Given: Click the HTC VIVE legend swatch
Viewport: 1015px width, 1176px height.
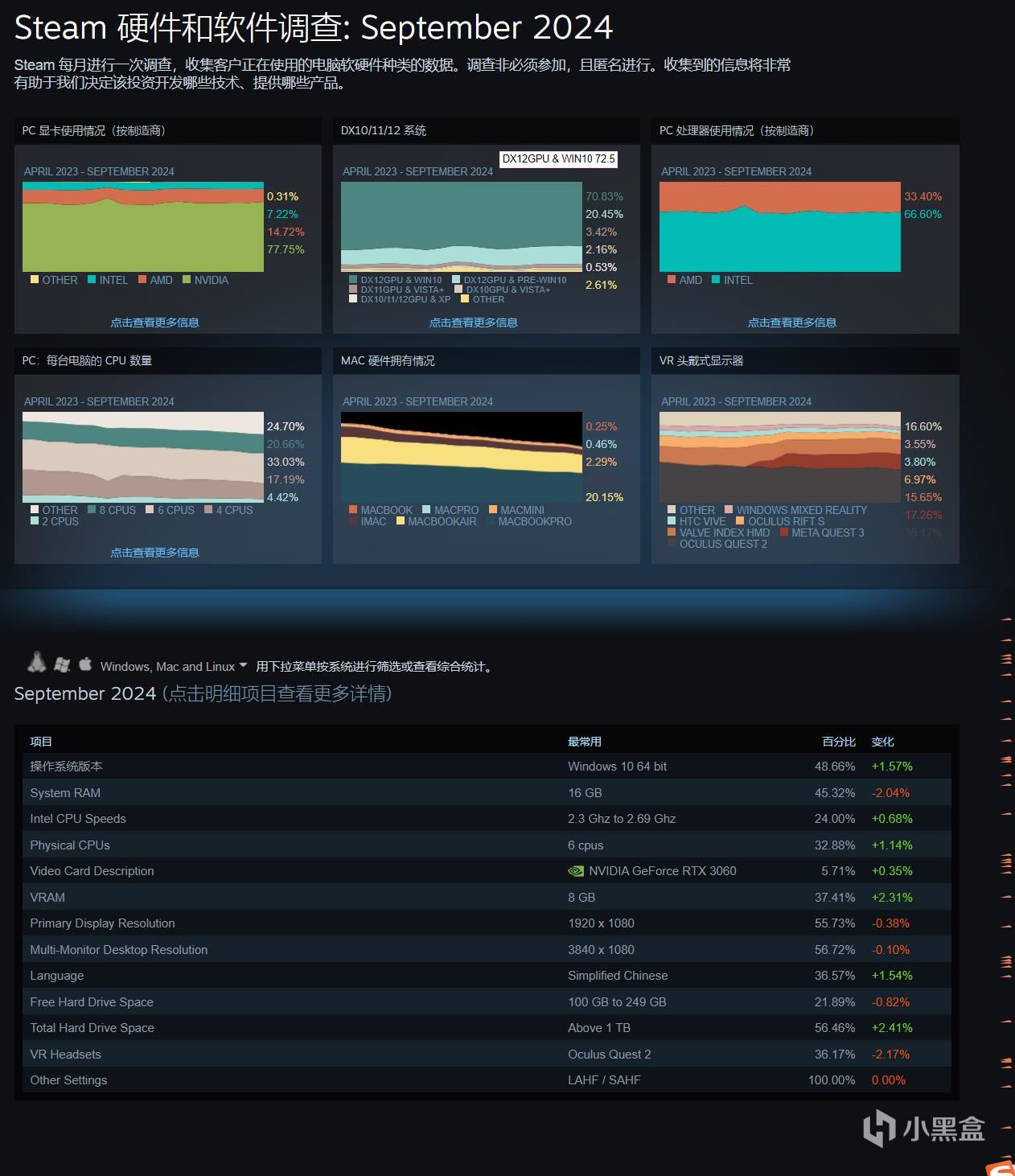Looking at the screenshot, I should pos(672,521).
